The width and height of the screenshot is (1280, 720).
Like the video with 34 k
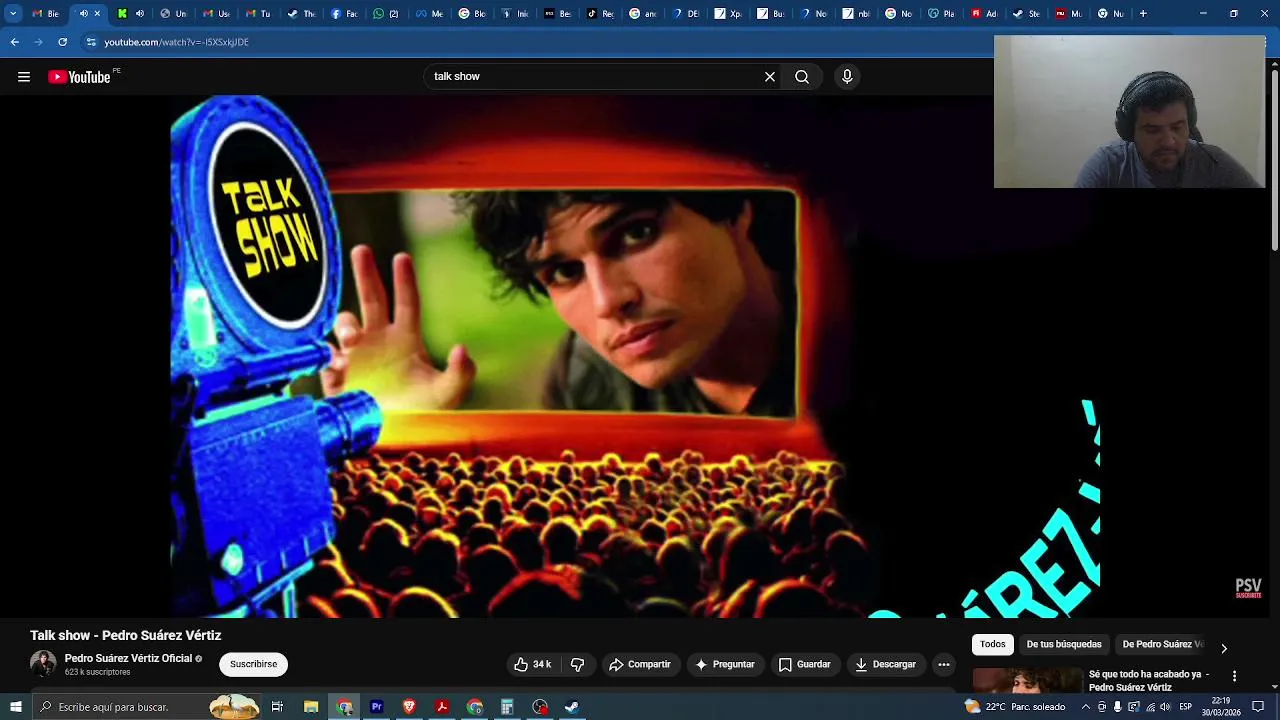533,664
